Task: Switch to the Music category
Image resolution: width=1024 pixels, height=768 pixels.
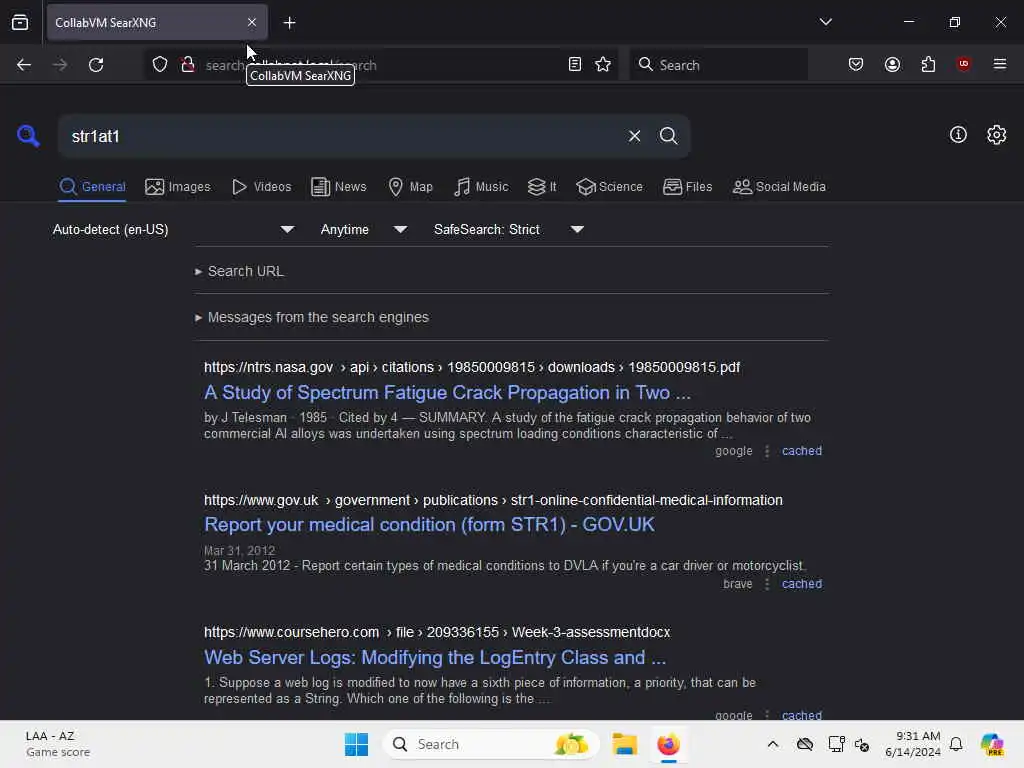Action: pos(481,187)
